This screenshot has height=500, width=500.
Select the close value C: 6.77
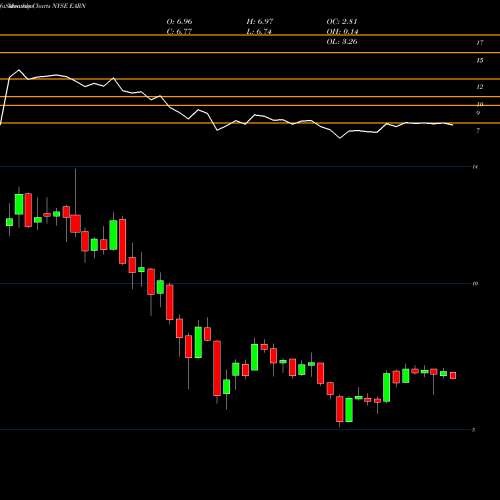(x=179, y=32)
